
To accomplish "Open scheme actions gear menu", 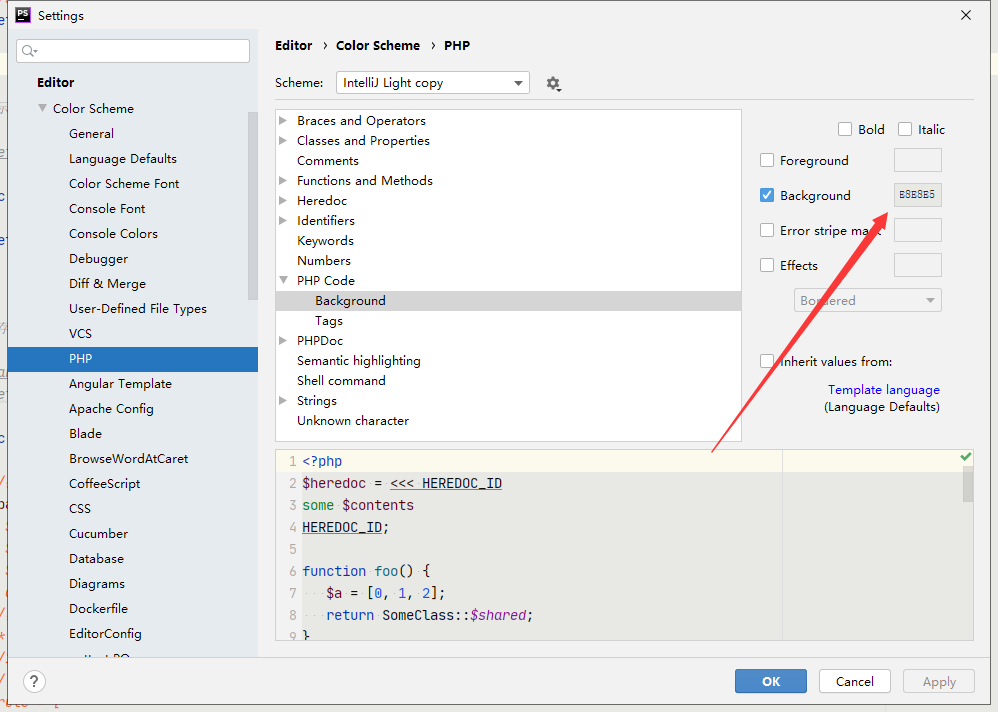I will [553, 83].
